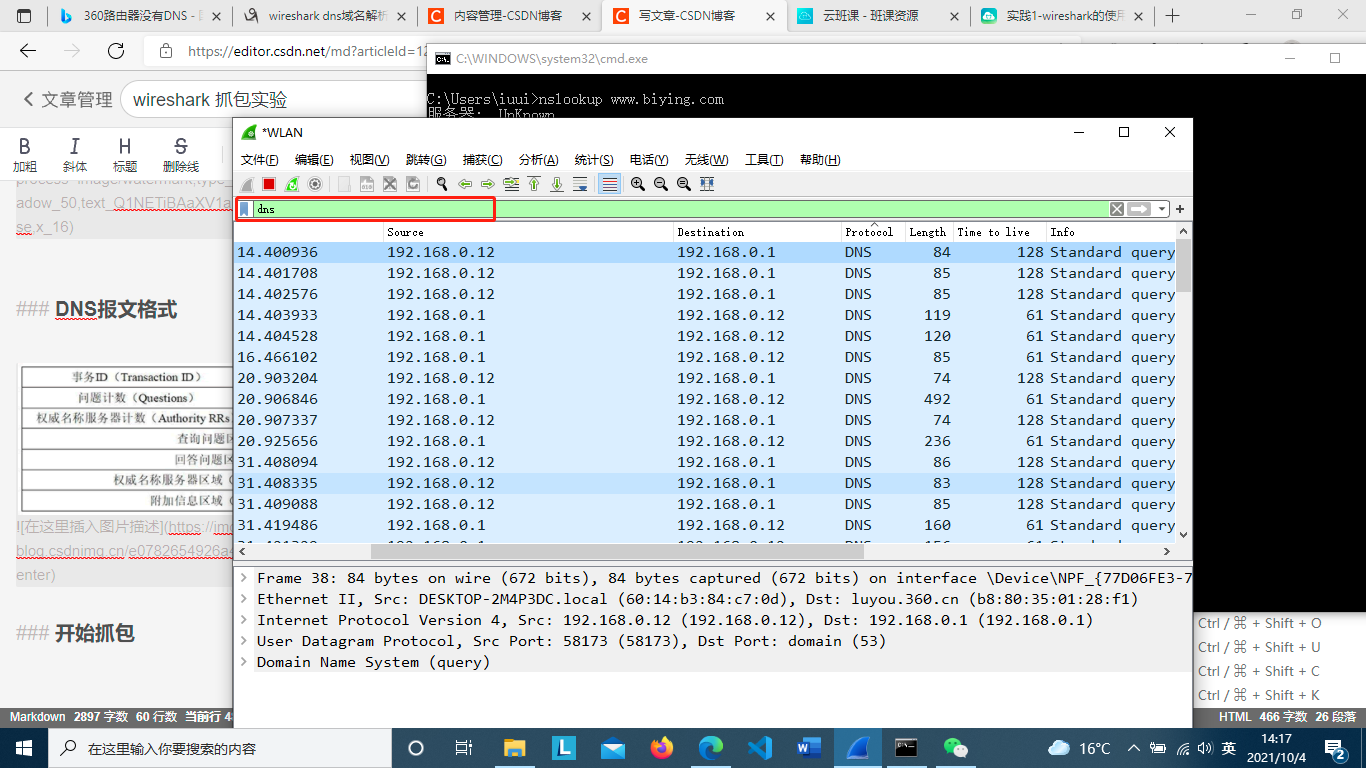Screen dimensions: 1366x768
Task: Apply strikethrough 删除线 in editor
Action: click(181, 155)
